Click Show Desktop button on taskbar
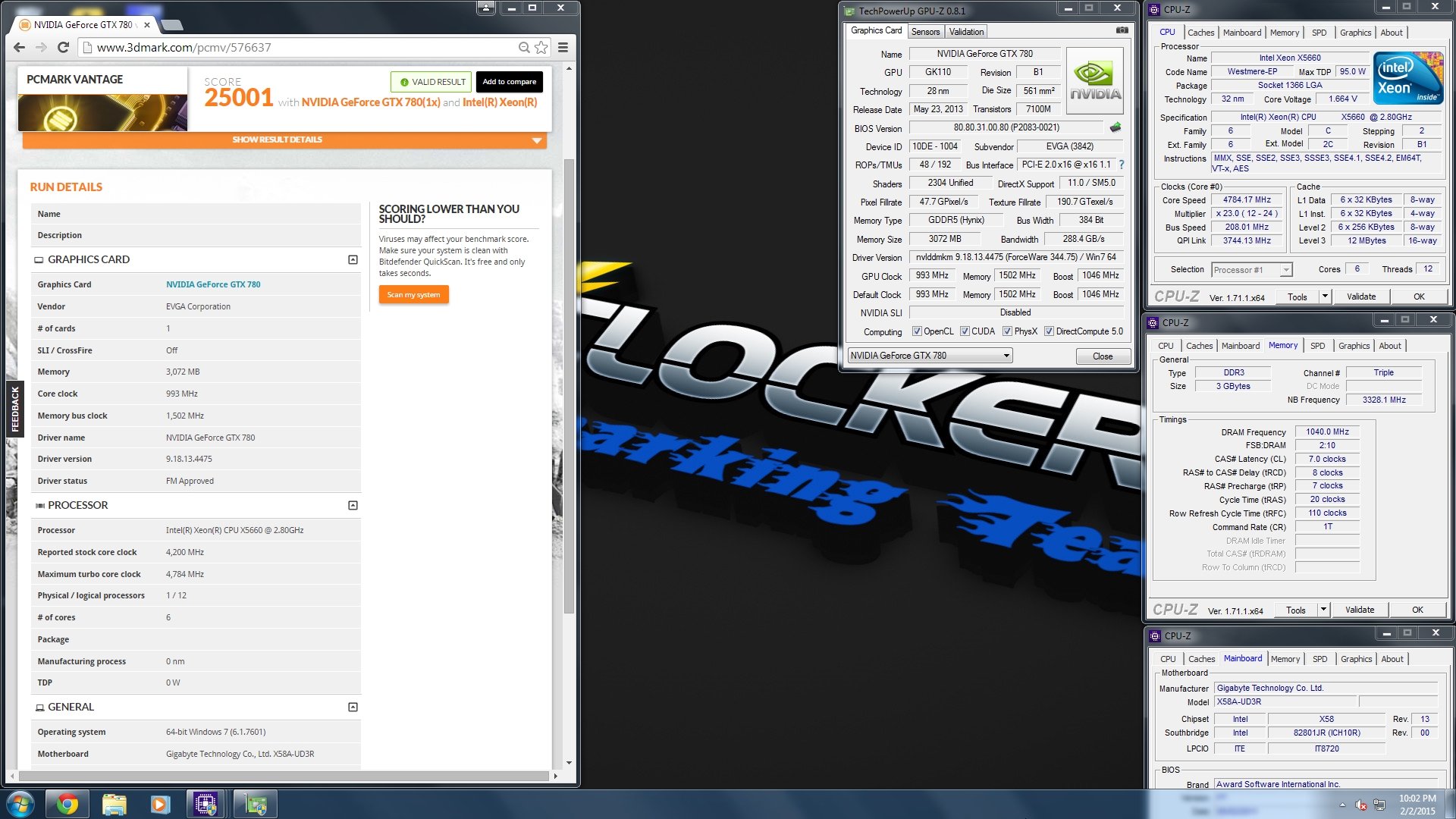Image resolution: width=1456 pixels, height=819 pixels. (x=1450, y=805)
